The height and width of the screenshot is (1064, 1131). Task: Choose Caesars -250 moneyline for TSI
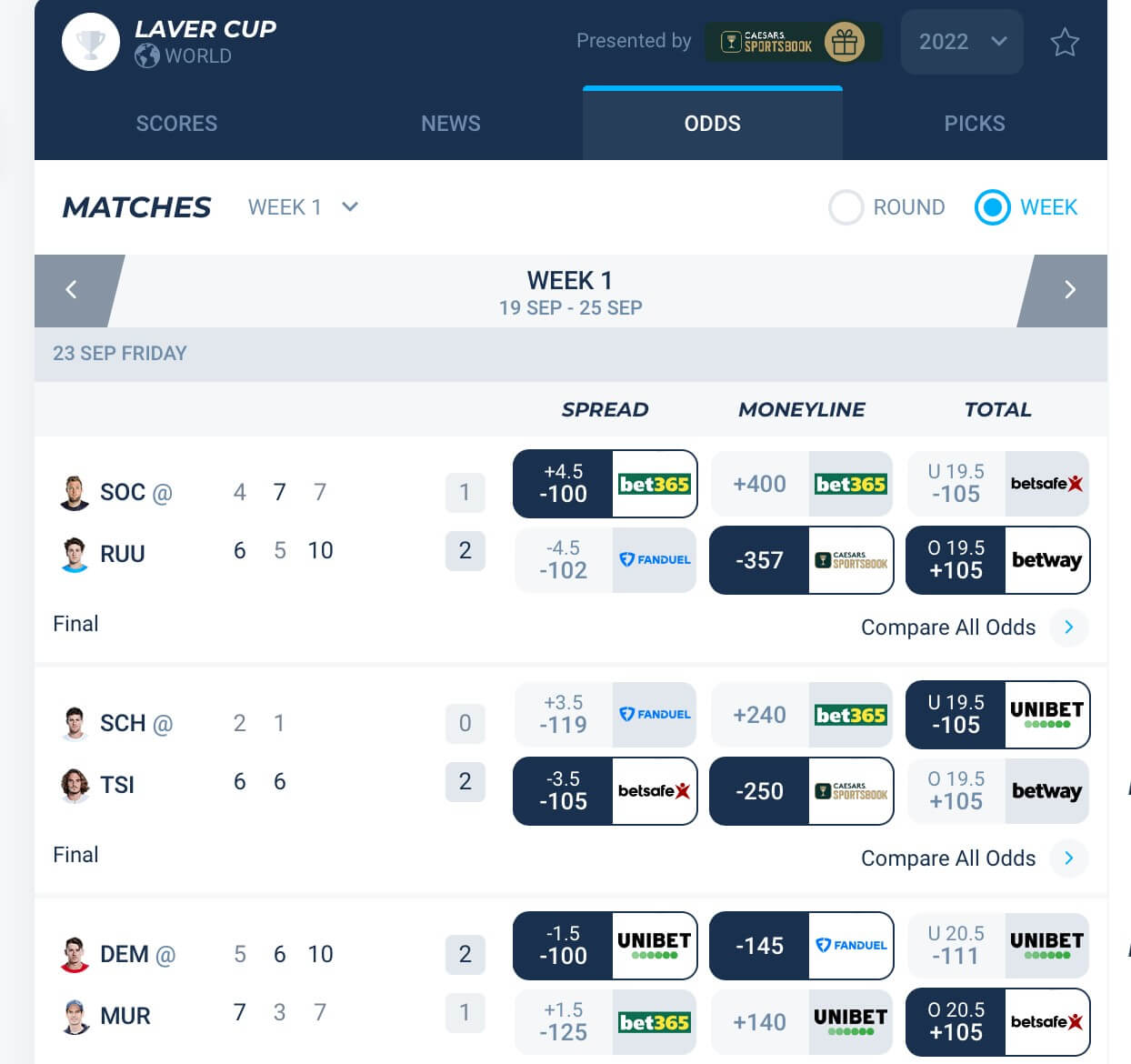point(802,791)
